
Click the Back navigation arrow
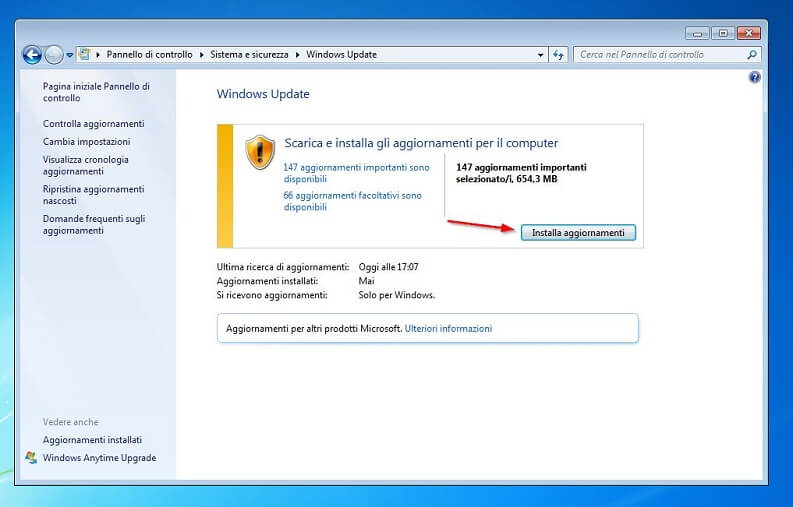(32, 55)
